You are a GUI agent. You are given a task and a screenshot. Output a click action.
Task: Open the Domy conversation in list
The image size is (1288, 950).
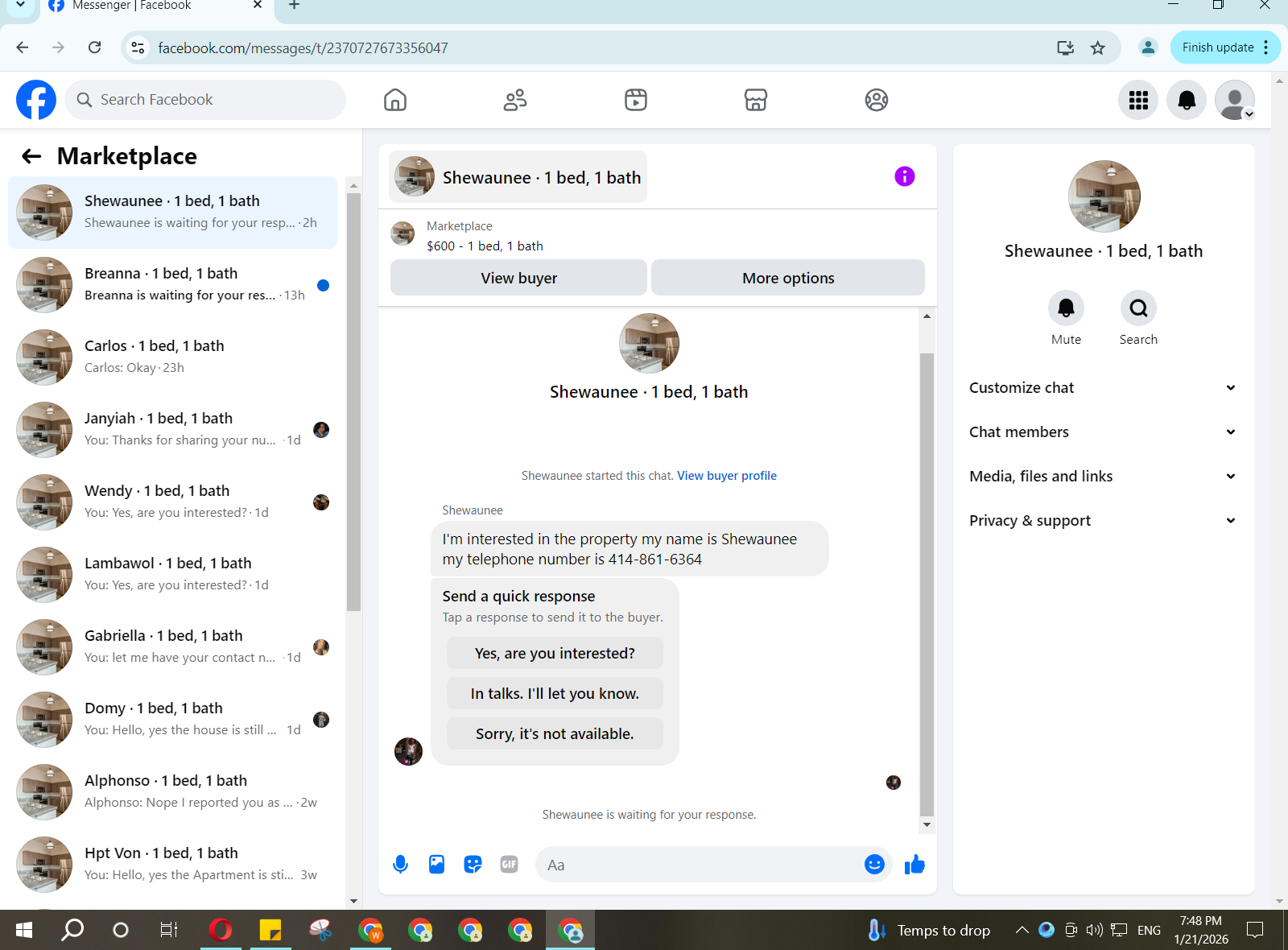(x=172, y=720)
